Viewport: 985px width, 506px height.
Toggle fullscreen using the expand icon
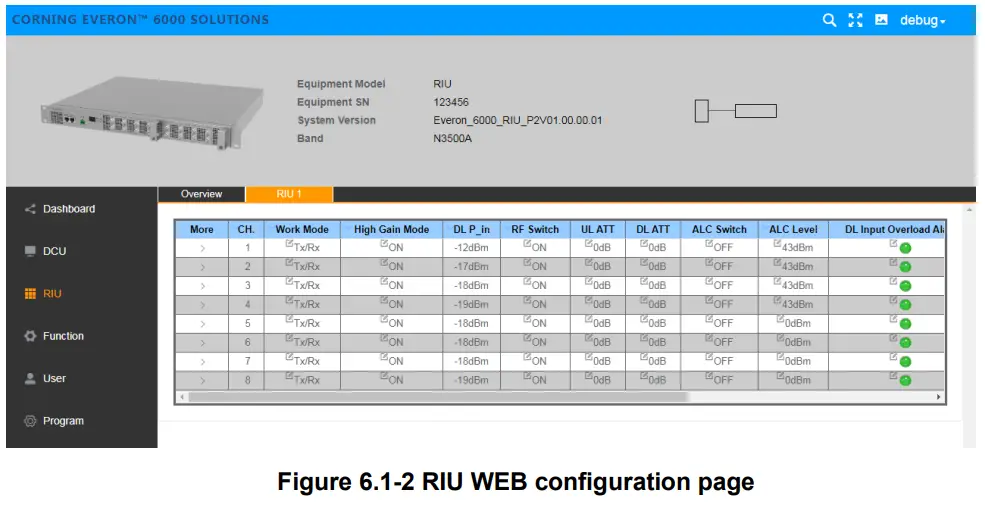pyautogui.click(x=855, y=20)
